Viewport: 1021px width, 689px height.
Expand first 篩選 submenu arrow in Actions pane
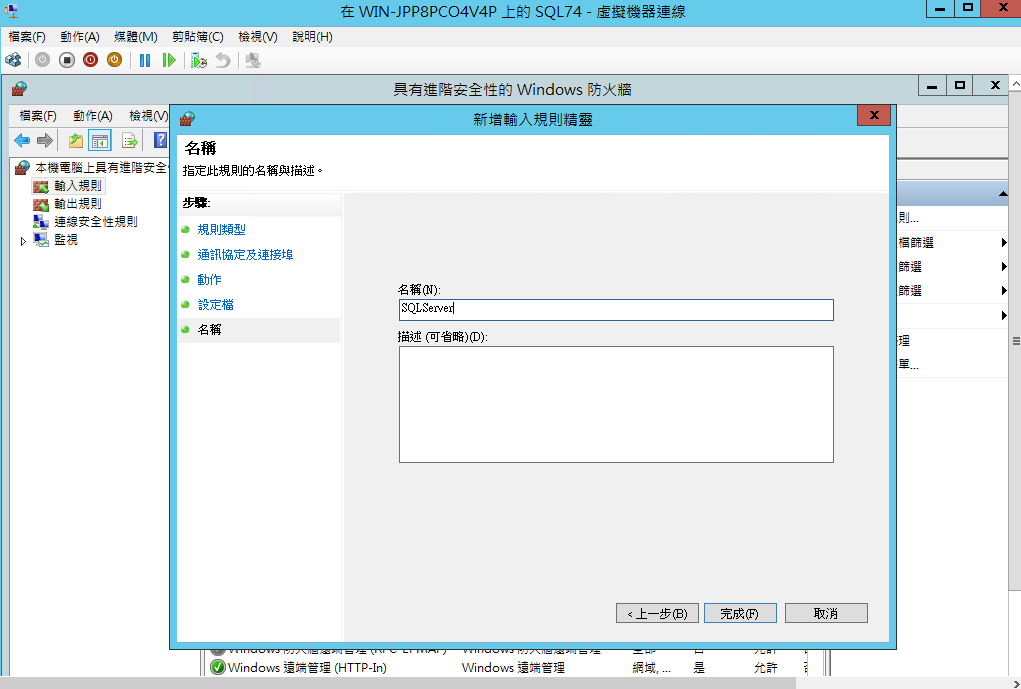[x=1003, y=242]
